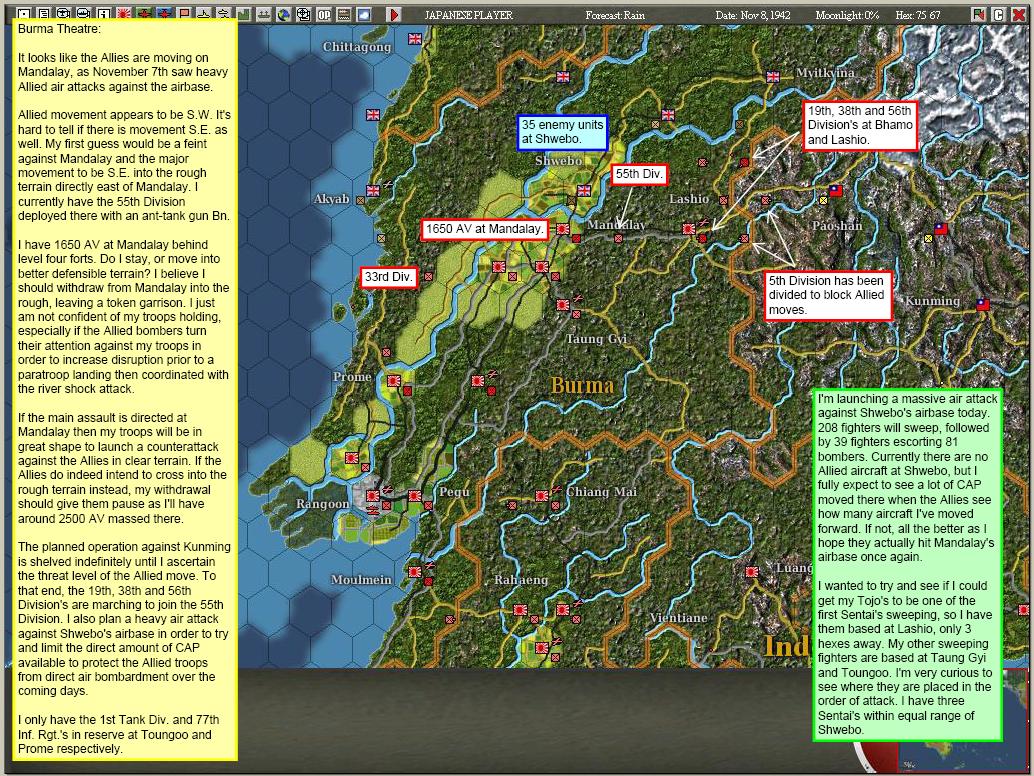Screen dimensions: 1034x776
Task: Click the small red flag toolbar icon
Action: tap(184, 14)
